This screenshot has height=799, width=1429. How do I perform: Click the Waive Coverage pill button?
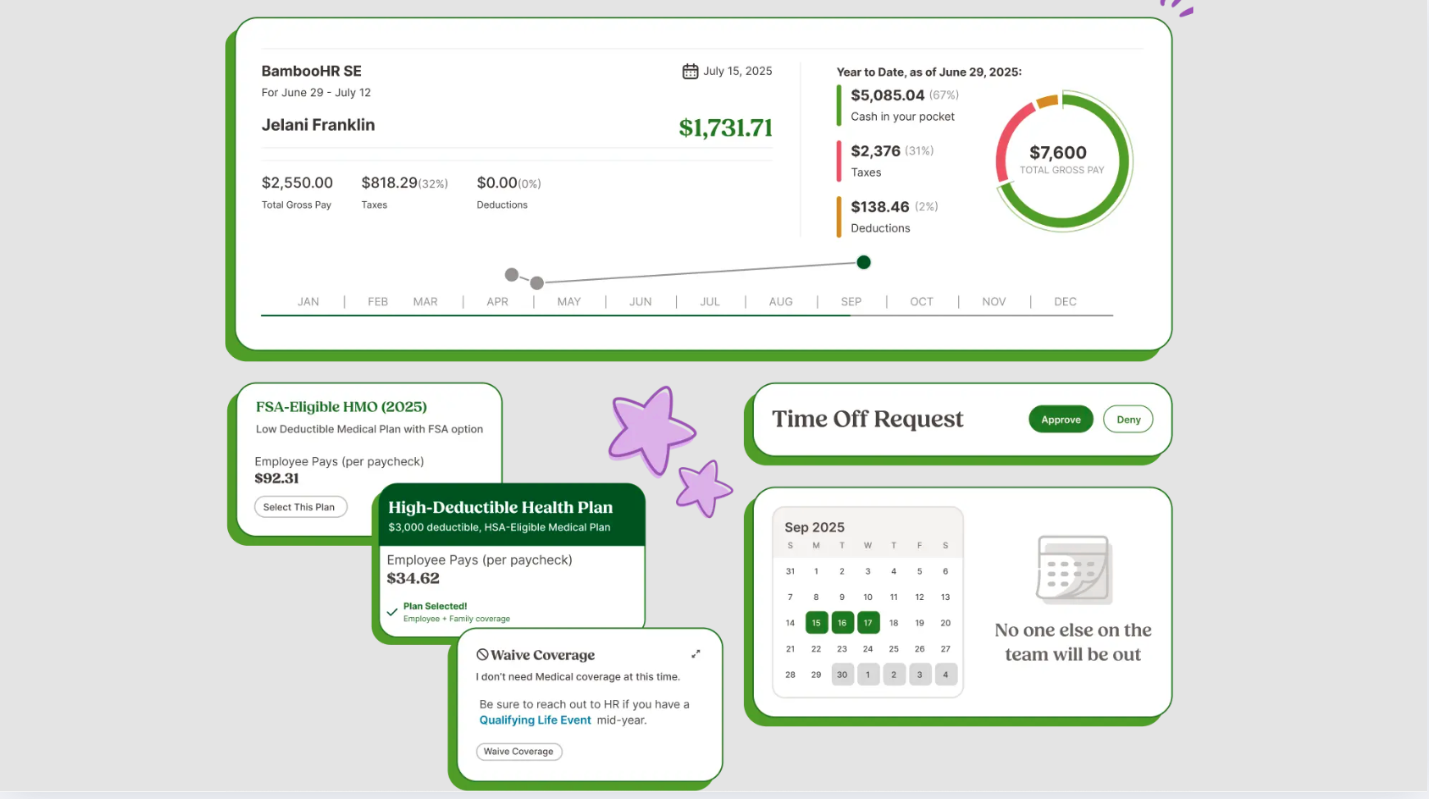coord(519,751)
